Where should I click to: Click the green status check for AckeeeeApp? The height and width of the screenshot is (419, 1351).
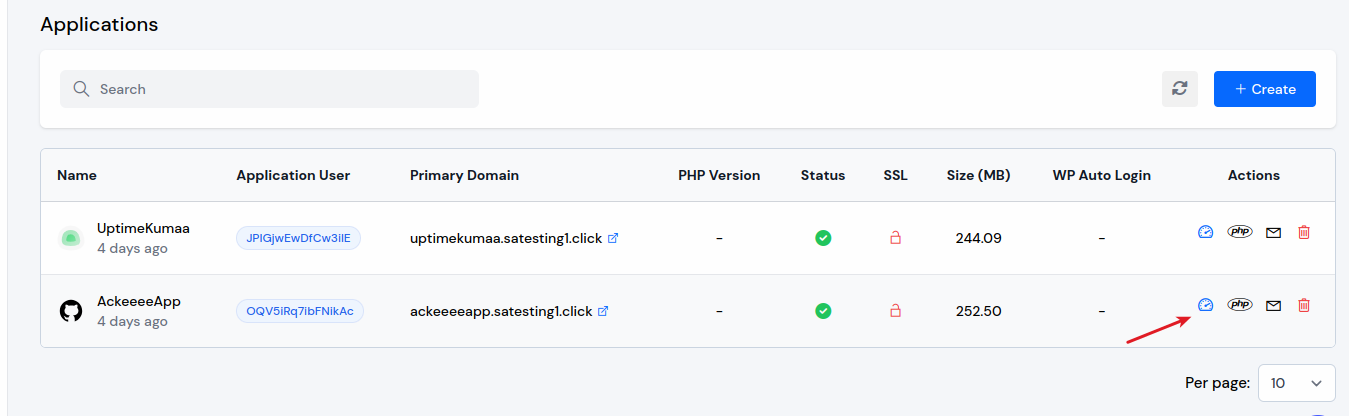click(x=823, y=311)
